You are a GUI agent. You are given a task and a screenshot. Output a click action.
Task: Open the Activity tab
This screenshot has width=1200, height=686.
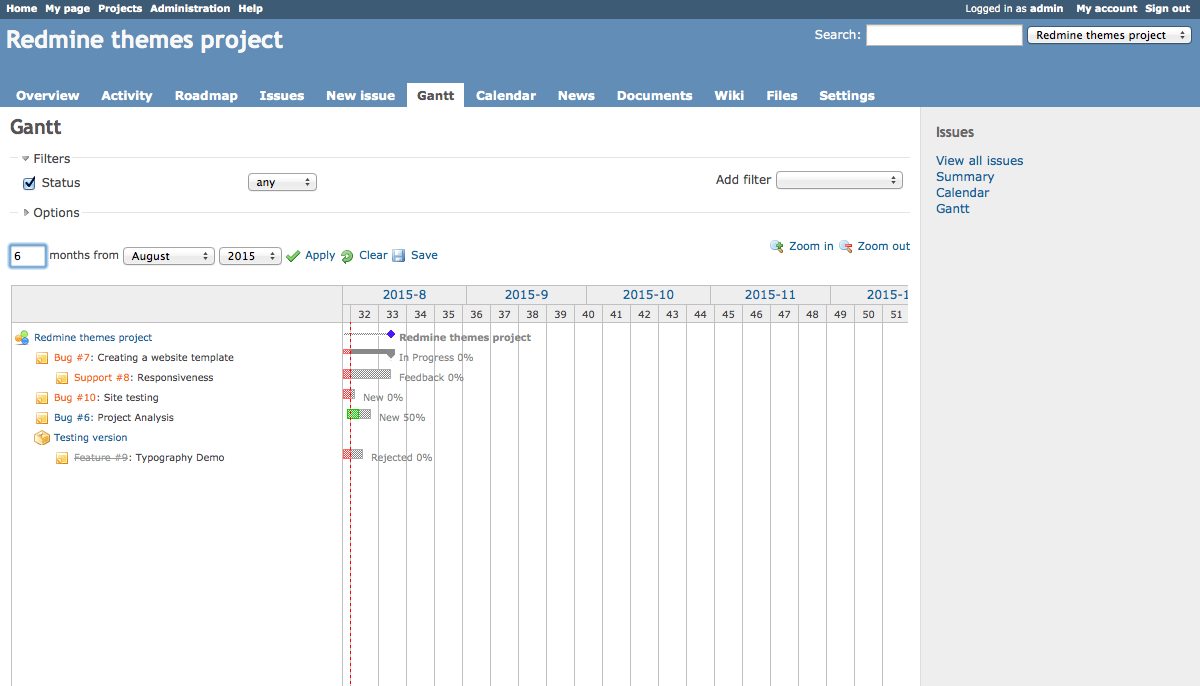(x=127, y=96)
